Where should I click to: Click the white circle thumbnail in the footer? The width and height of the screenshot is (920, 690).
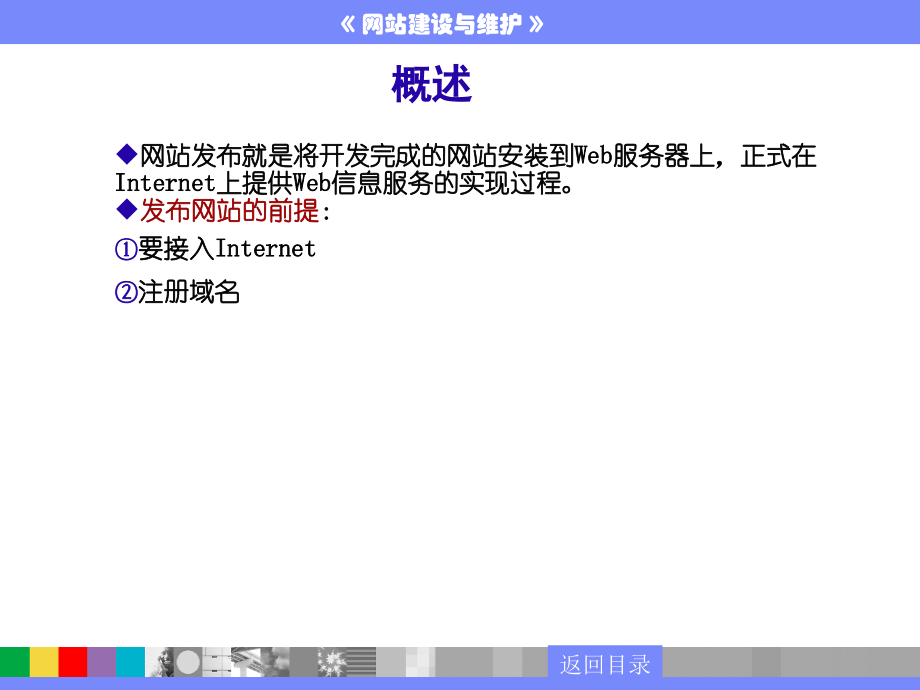coord(188,662)
